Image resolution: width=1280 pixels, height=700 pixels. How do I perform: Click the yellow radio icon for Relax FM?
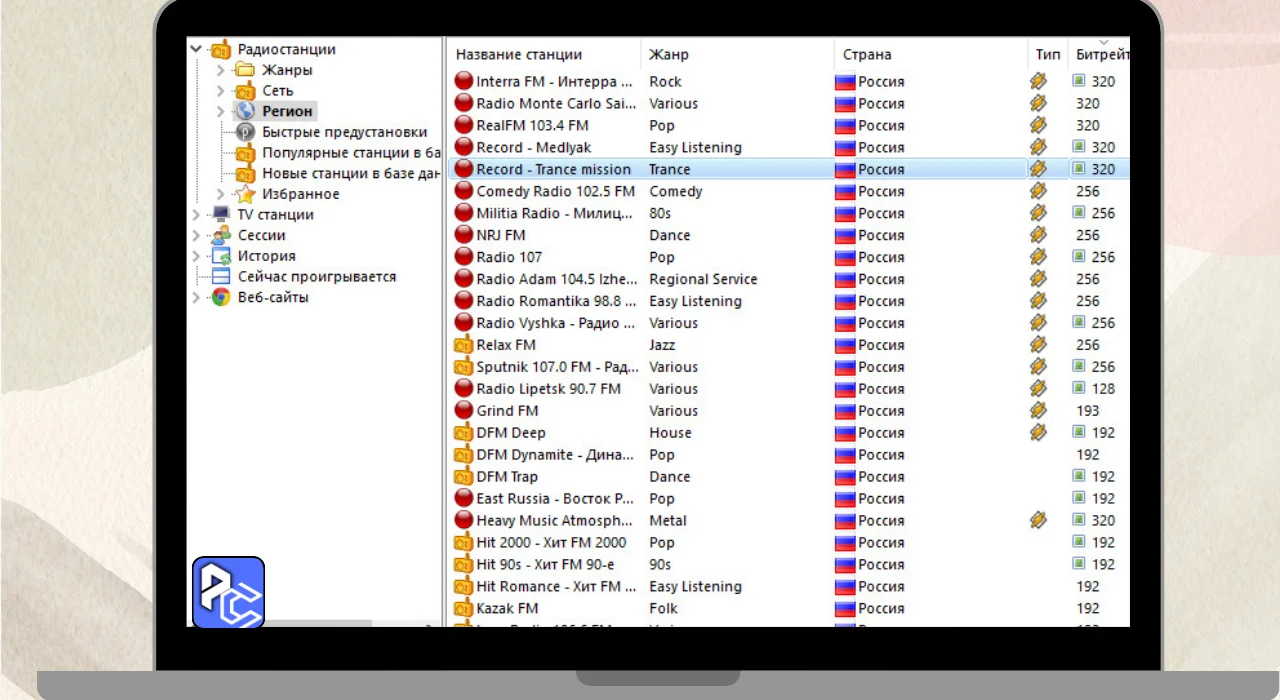pos(463,345)
